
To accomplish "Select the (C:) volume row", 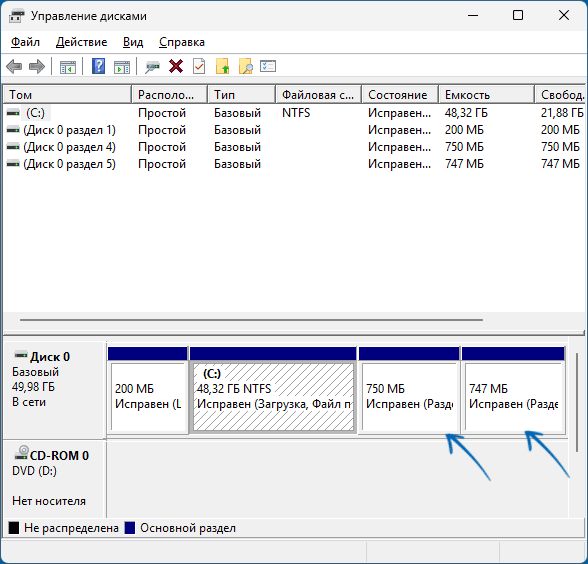I will pos(293,113).
